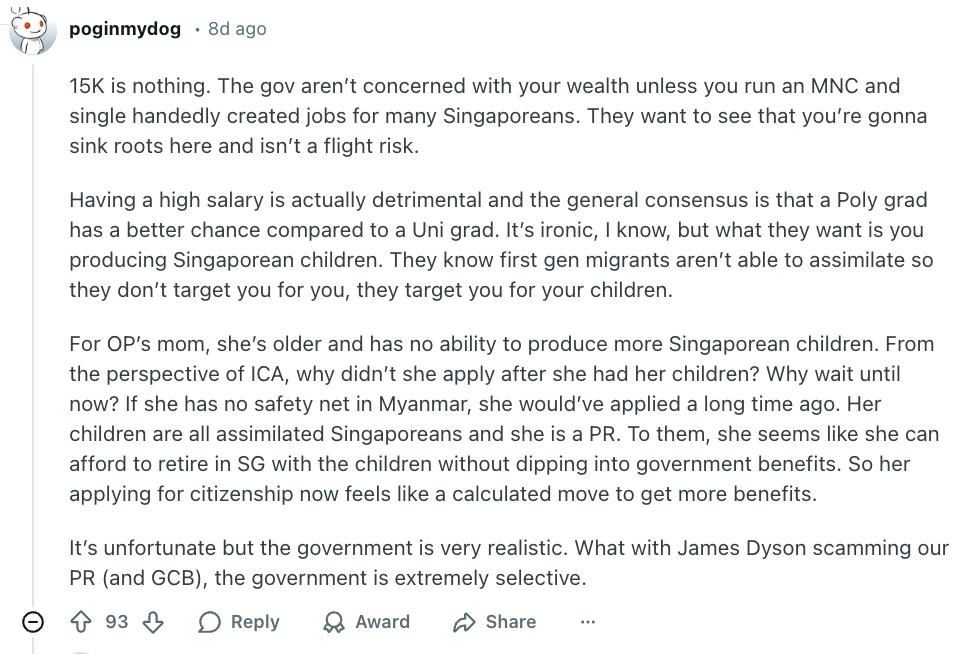This screenshot has width=976, height=654.
Task: Click the Share arrow icon
Action: pyautogui.click(x=464, y=622)
